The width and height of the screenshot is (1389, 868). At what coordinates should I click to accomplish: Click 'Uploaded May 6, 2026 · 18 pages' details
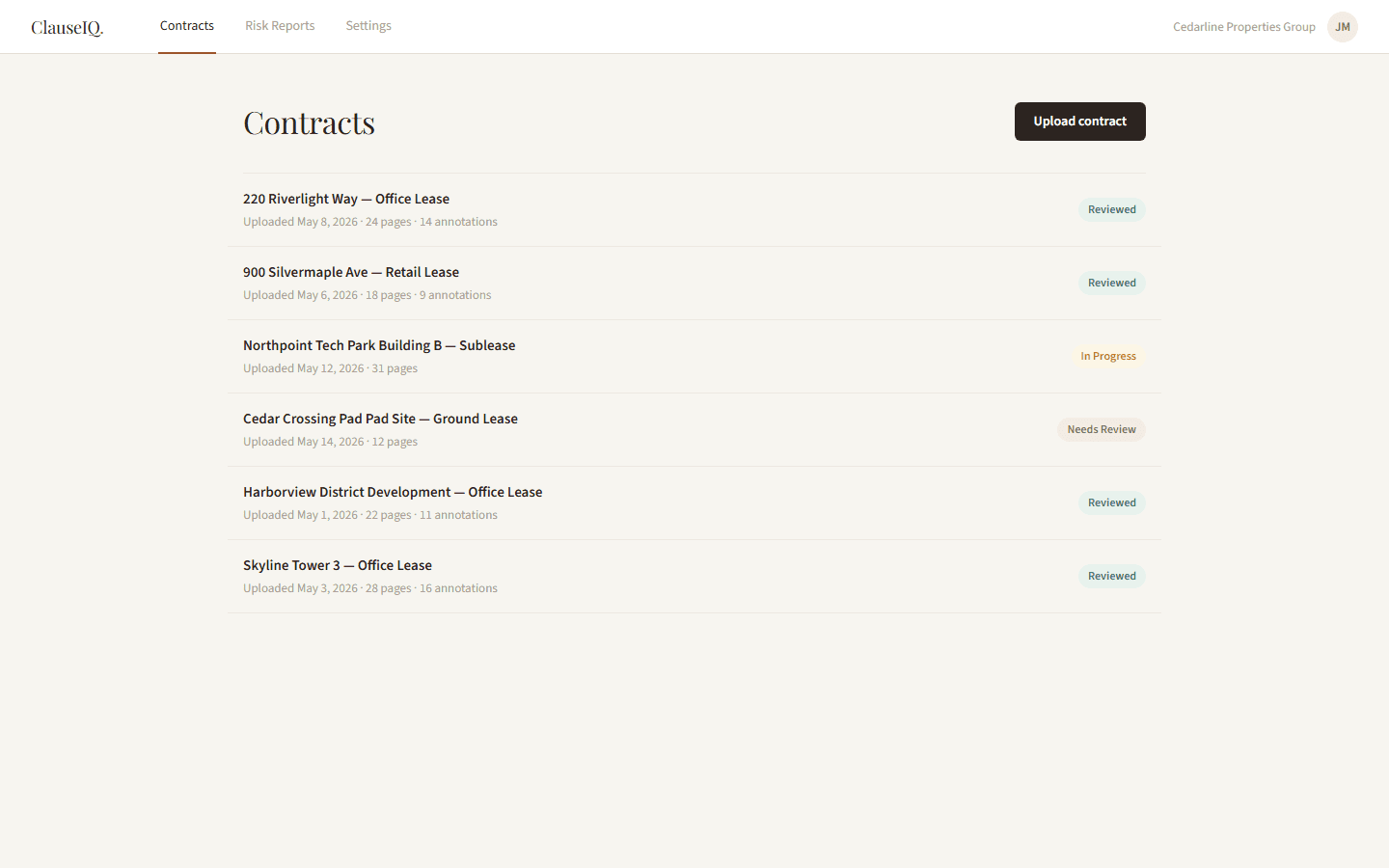(x=368, y=295)
